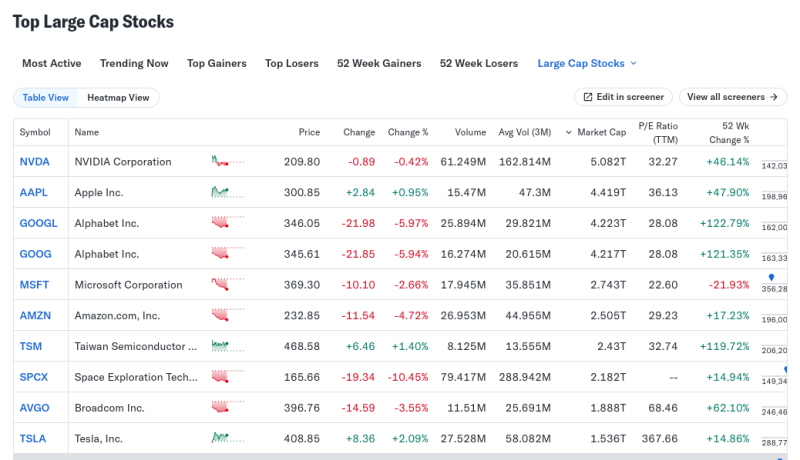Open the MSFT symbol link
800x460 pixels.
(34, 285)
